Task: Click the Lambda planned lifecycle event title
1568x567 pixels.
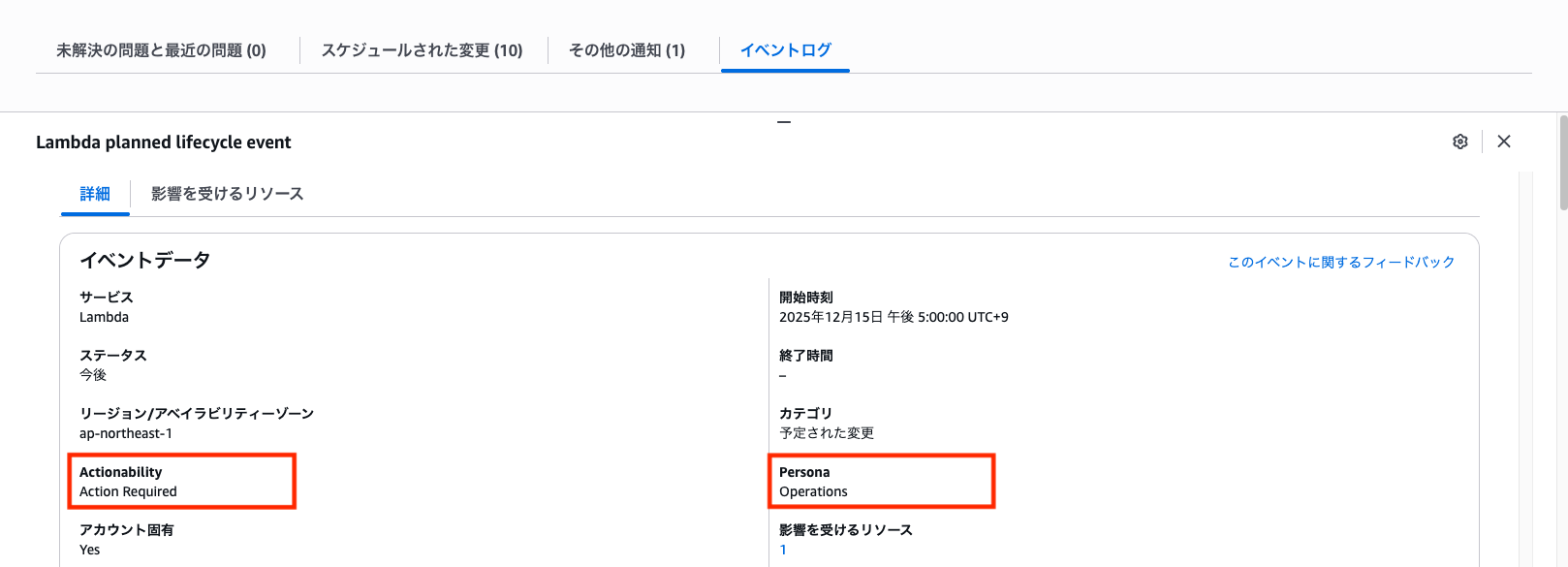Action: click(164, 142)
